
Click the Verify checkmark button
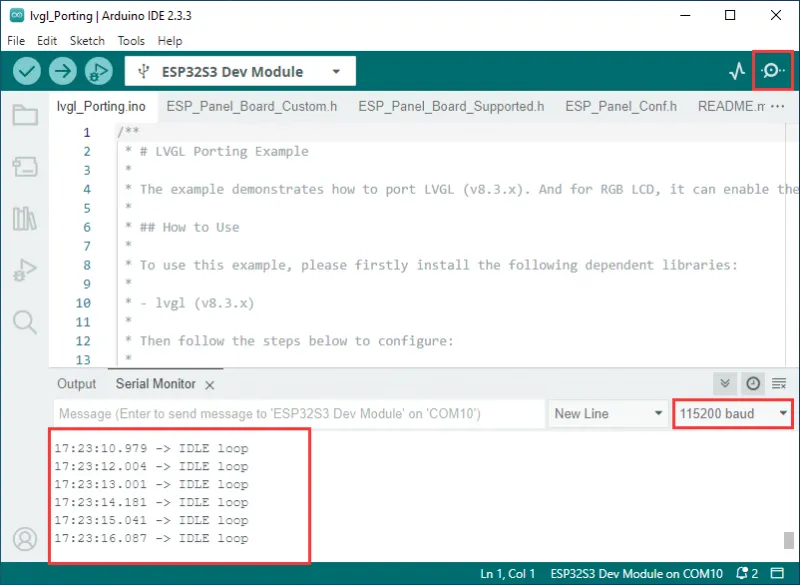coord(27,71)
